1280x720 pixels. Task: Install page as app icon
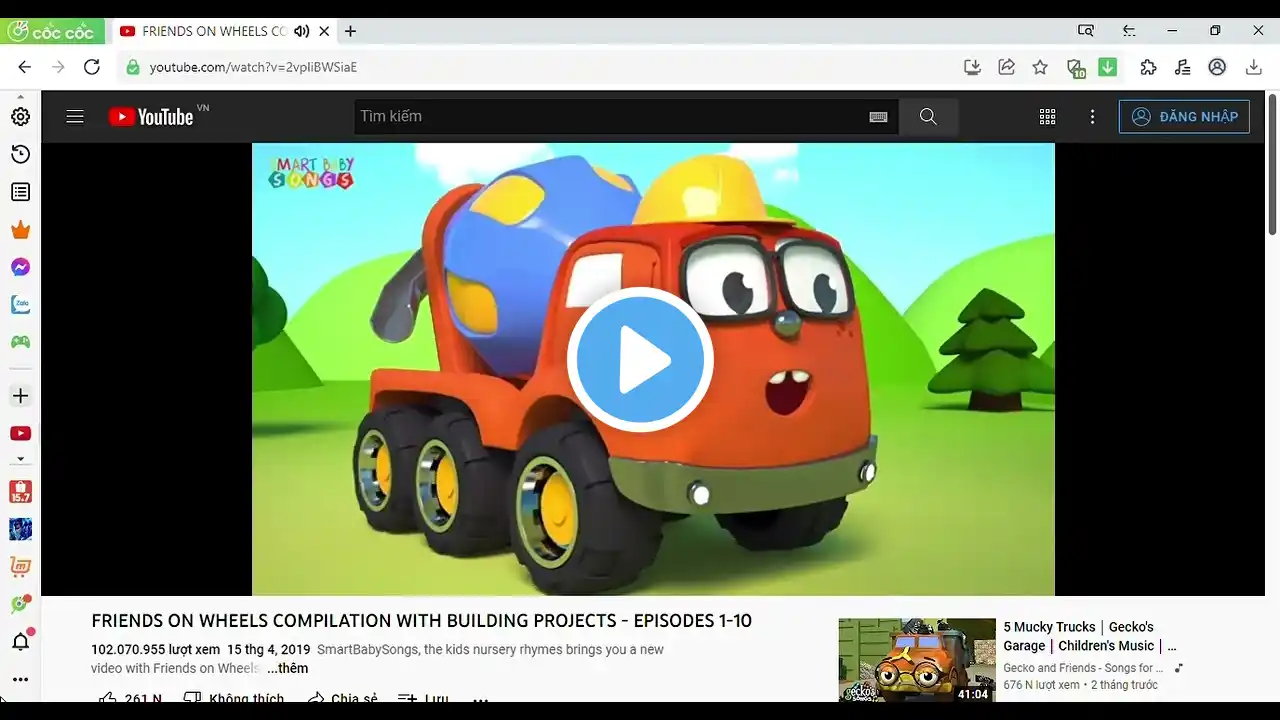(972, 67)
